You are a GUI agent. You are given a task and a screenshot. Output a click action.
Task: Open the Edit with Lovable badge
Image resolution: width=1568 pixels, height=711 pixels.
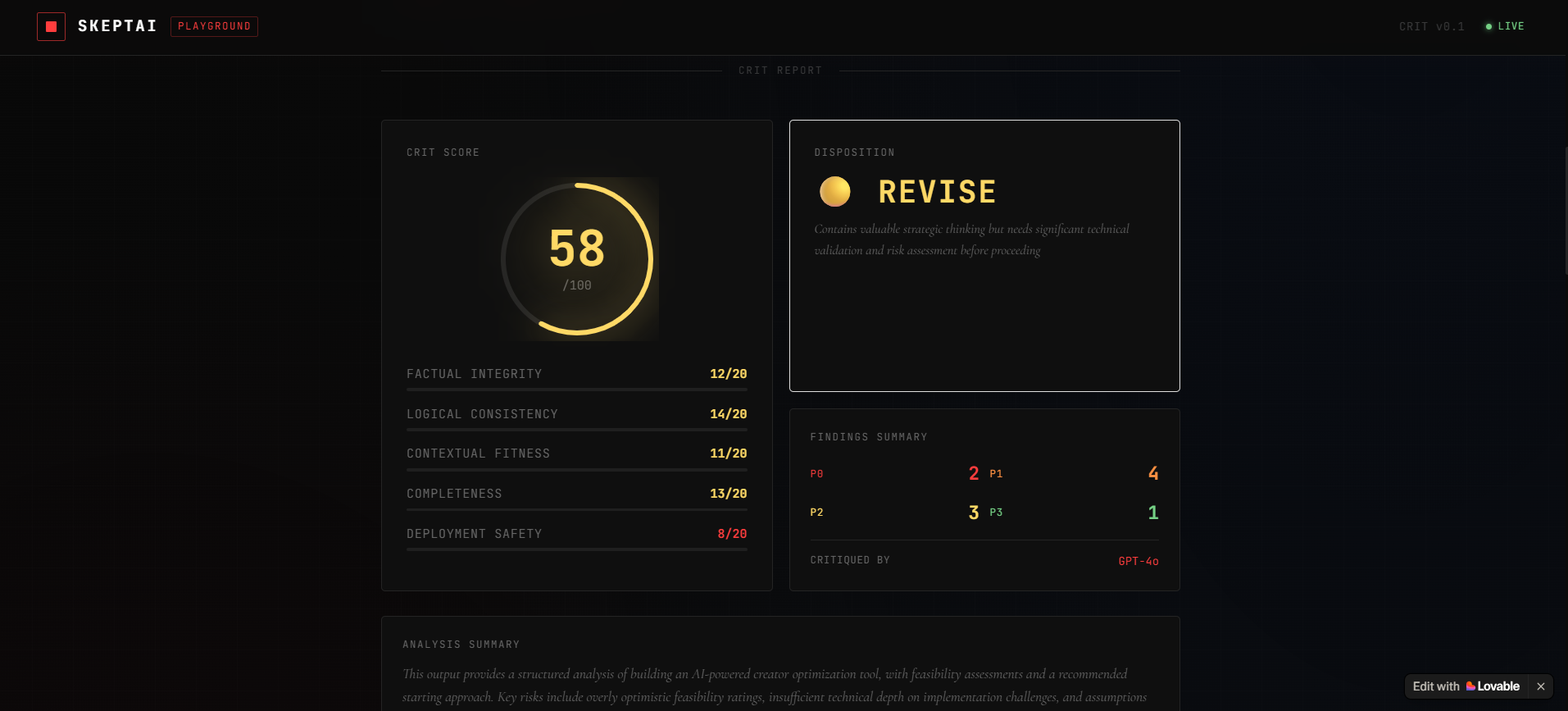(x=1466, y=686)
